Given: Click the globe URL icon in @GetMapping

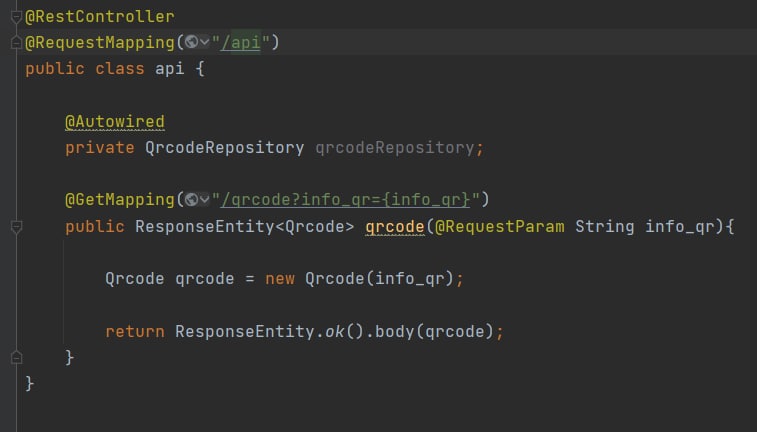Looking at the screenshot, I should coord(191,199).
